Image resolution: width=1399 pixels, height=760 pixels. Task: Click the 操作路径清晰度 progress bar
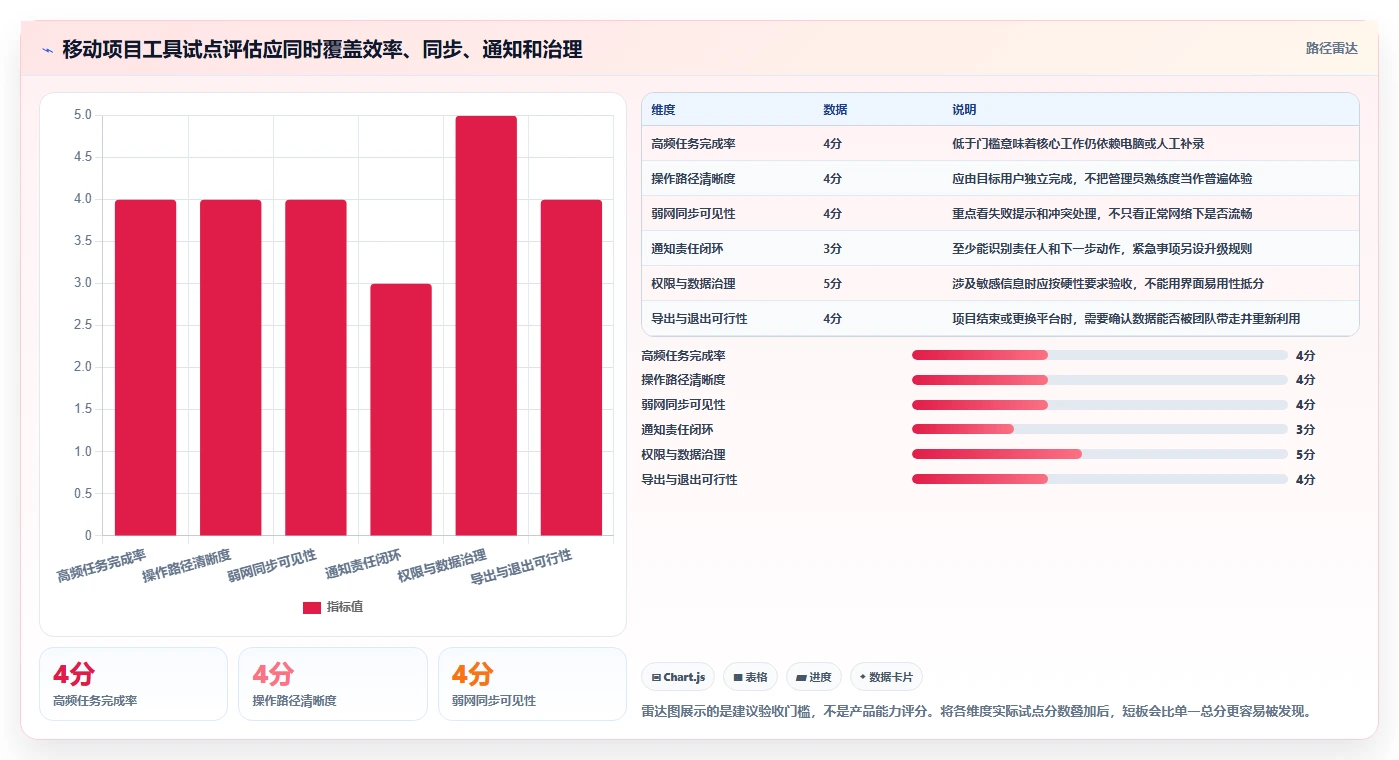[x=1100, y=380]
